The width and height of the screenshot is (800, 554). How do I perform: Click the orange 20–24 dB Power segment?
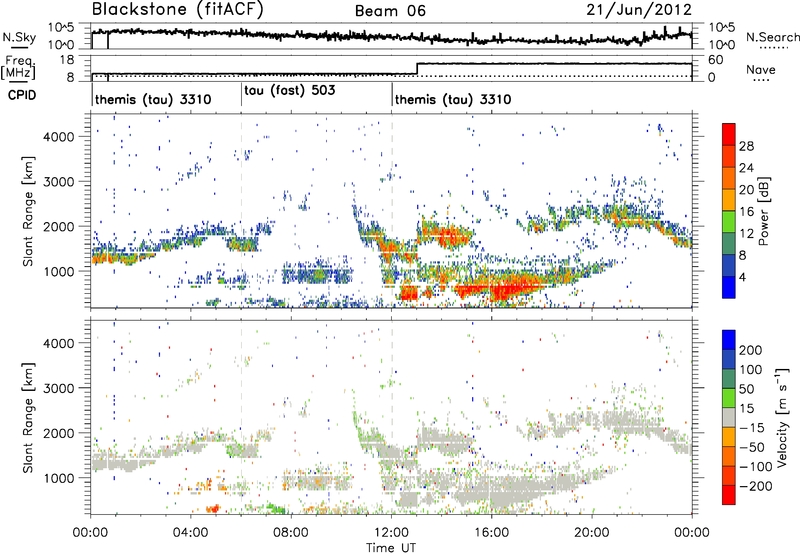tap(729, 178)
